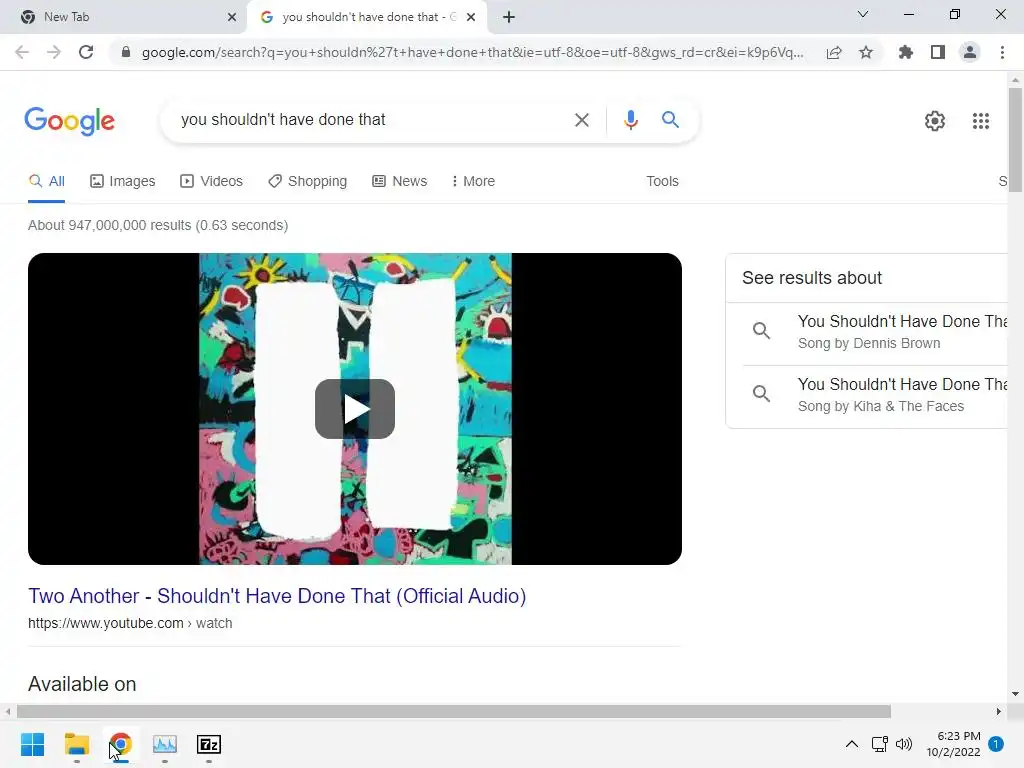This screenshot has width=1024, height=768.
Task: Go to Google home via logo
Action: (70, 121)
